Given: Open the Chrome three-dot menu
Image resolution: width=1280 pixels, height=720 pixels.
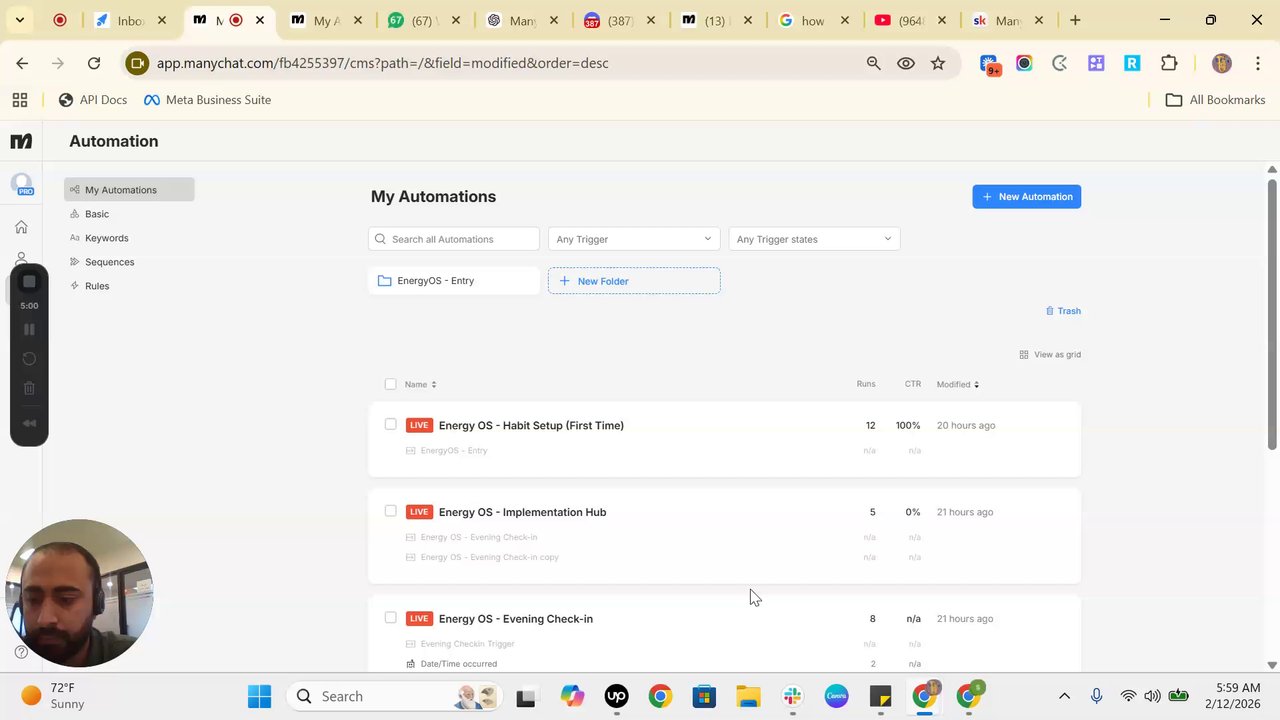Looking at the screenshot, I should (x=1257, y=63).
